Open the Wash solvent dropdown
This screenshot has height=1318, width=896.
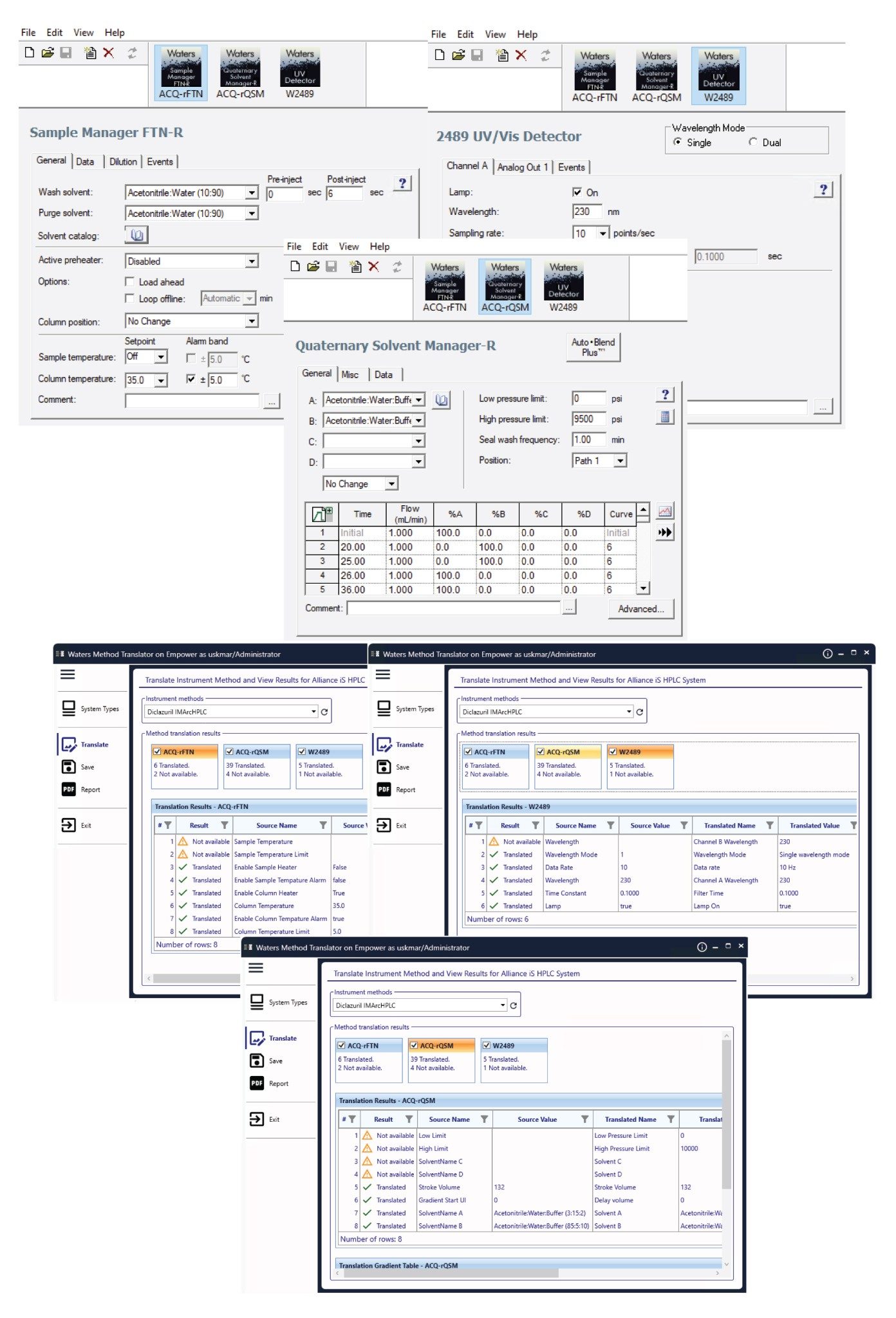point(252,192)
